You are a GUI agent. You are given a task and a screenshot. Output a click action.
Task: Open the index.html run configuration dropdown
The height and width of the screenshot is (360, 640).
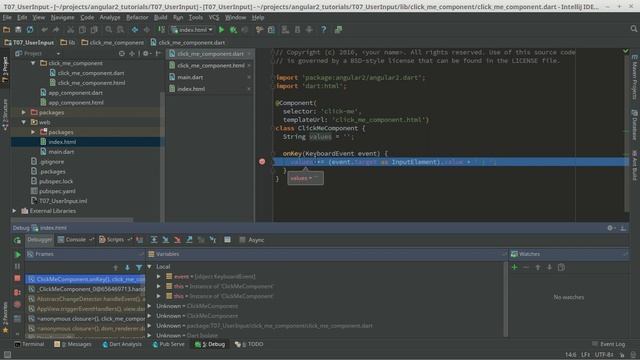(x=192, y=30)
